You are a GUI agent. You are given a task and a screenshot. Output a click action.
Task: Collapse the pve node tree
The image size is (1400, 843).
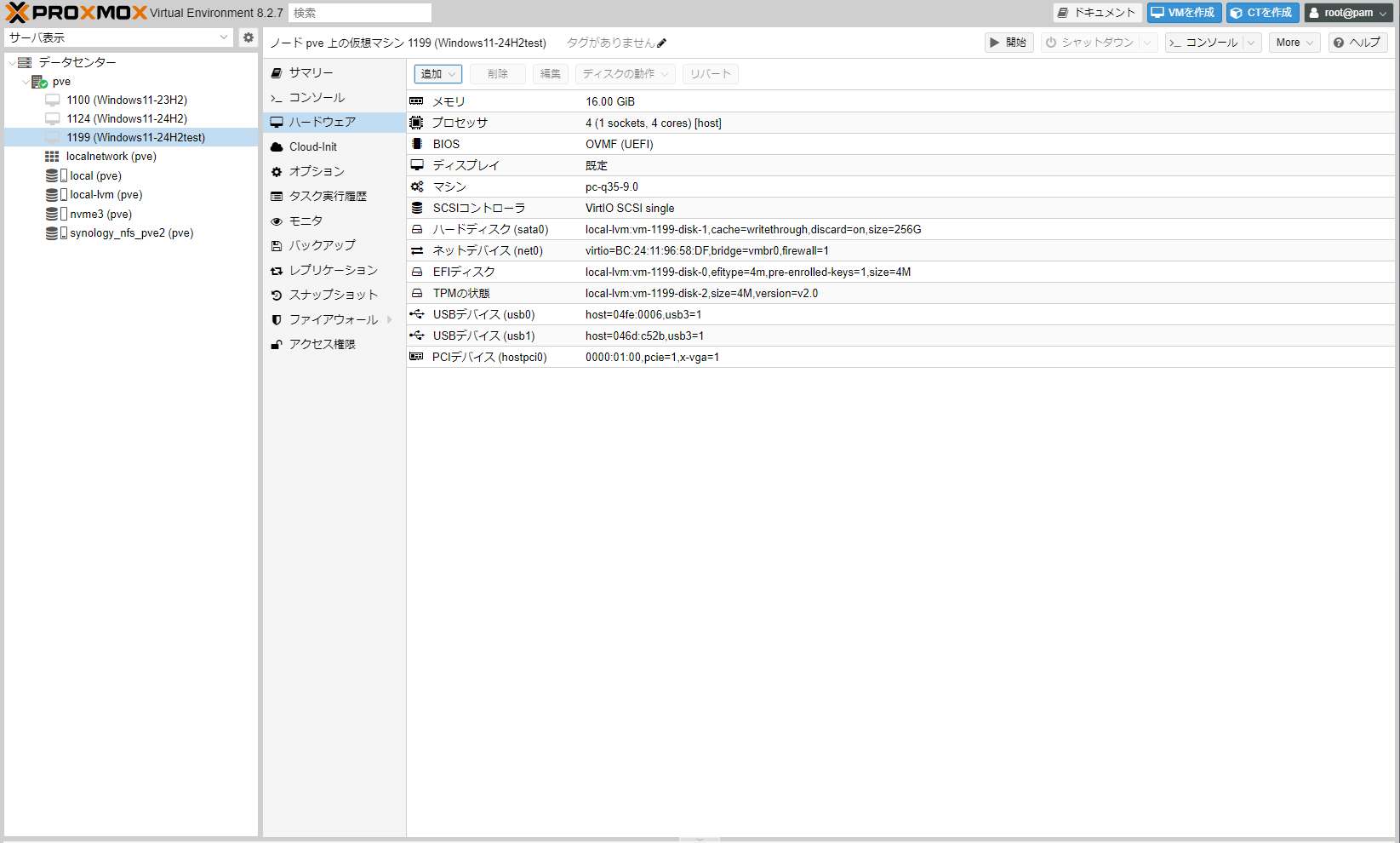click(26, 82)
